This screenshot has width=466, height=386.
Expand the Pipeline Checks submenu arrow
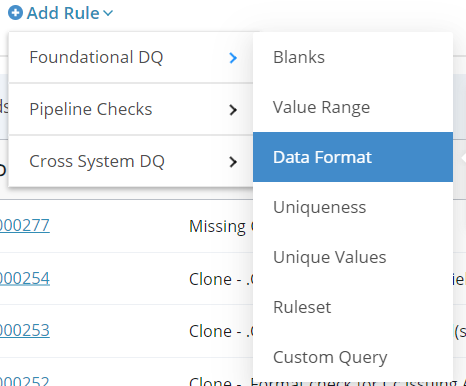pos(233,110)
